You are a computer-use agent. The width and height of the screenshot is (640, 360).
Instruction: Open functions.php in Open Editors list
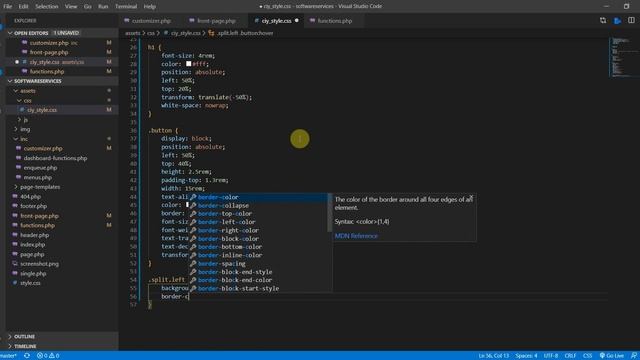pos(47,71)
